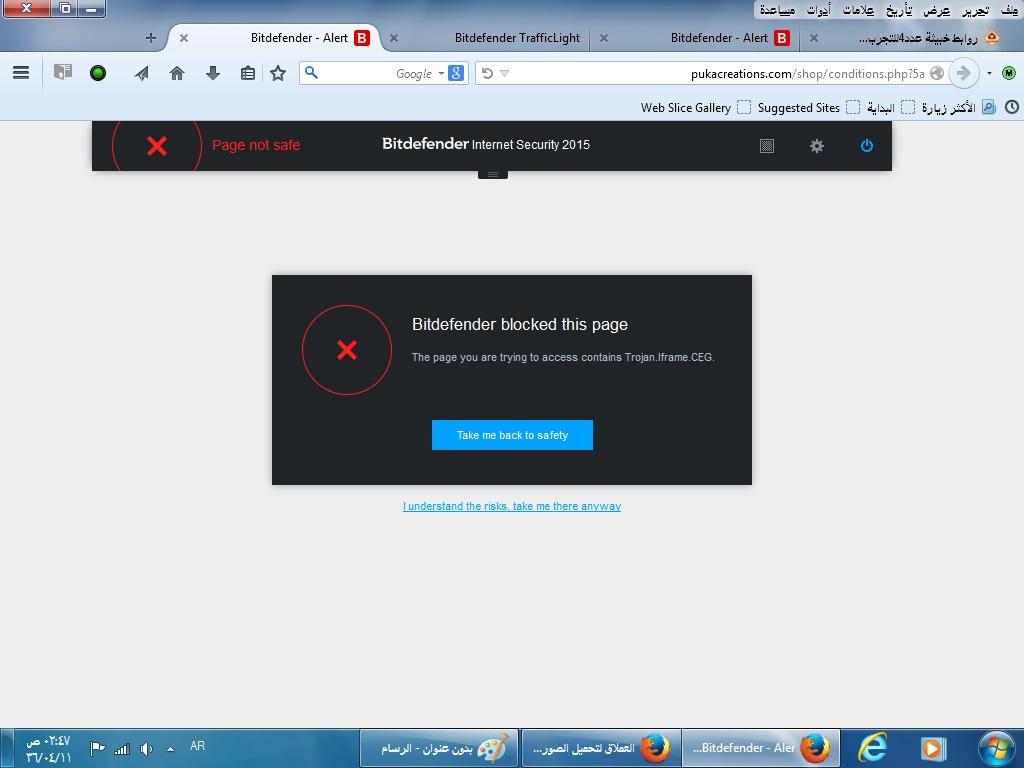Click the Bitdefender blocked this page heading
The width and height of the screenshot is (1024, 768).
520,325
